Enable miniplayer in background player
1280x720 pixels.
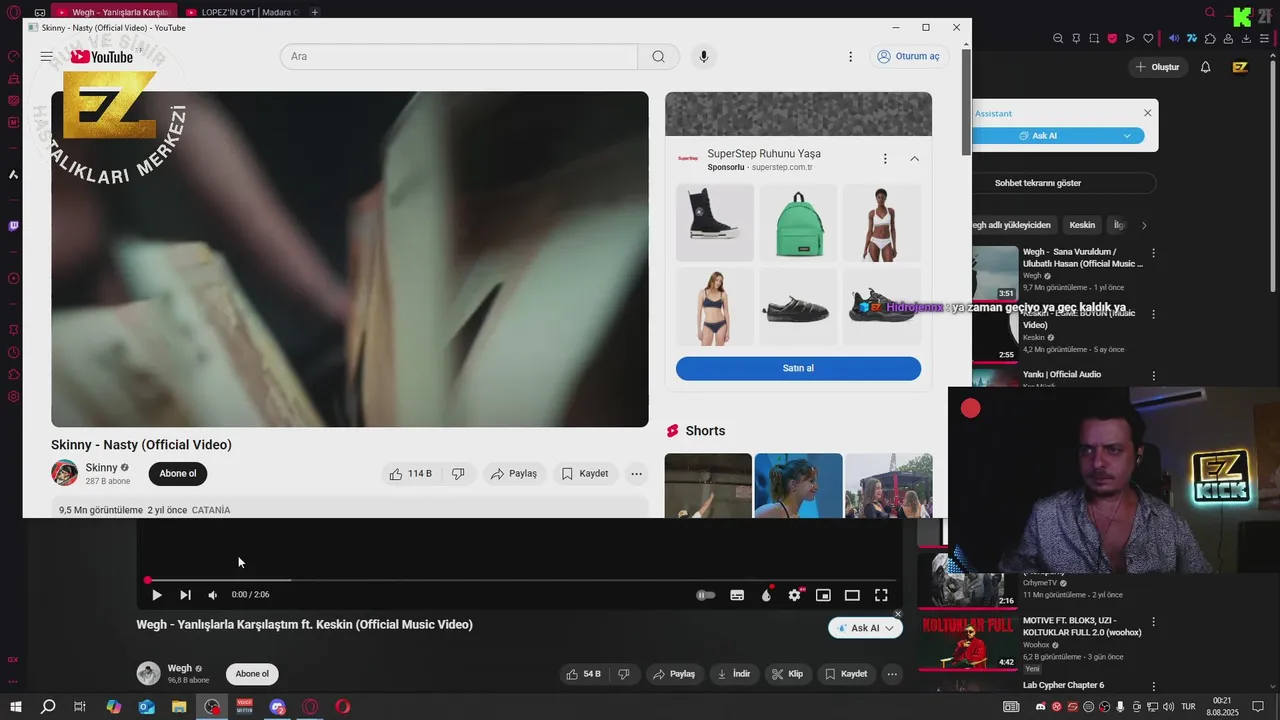point(823,595)
